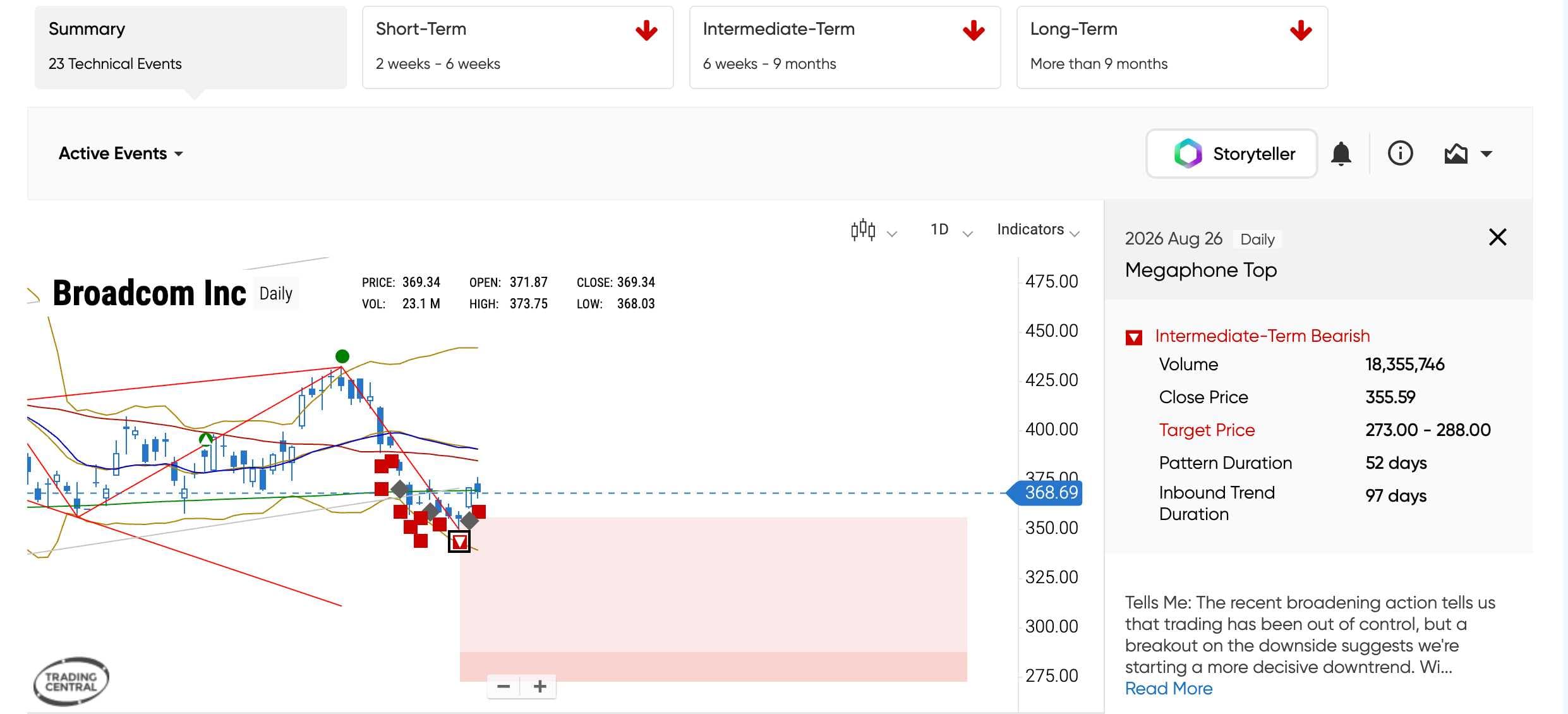Click the Pattern Duration value 52 days
This screenshot has height=714, width=1568.
tap(1396, 463)
